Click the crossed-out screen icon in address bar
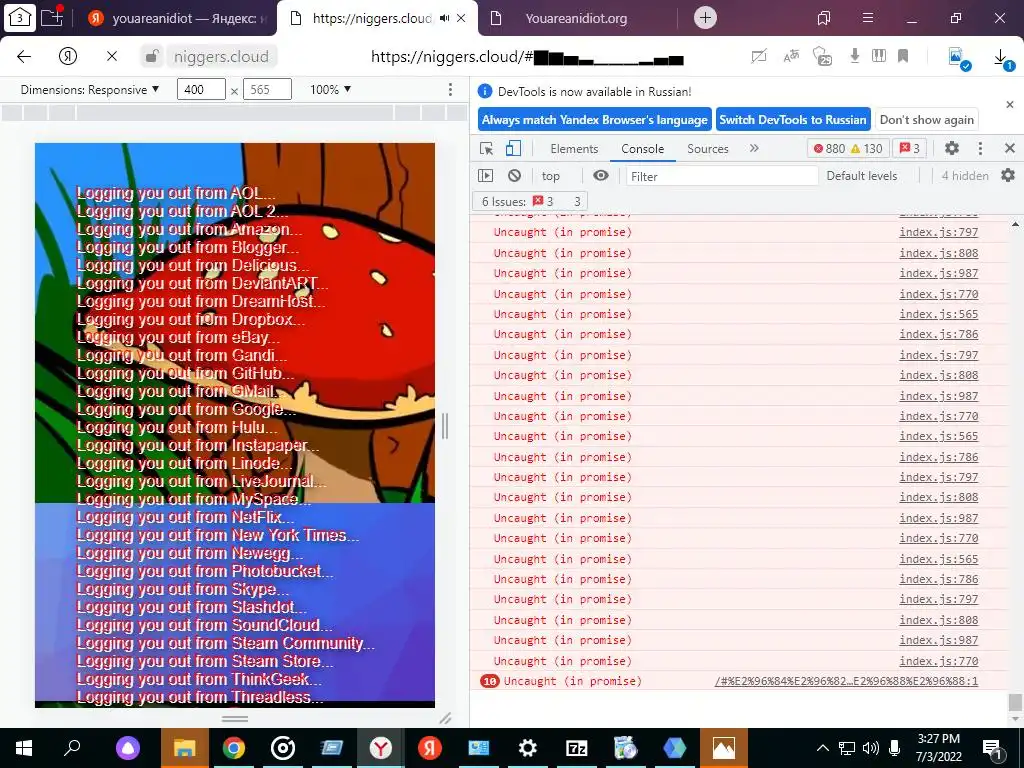Viewport: 1024px width, 768px height. 759,56
